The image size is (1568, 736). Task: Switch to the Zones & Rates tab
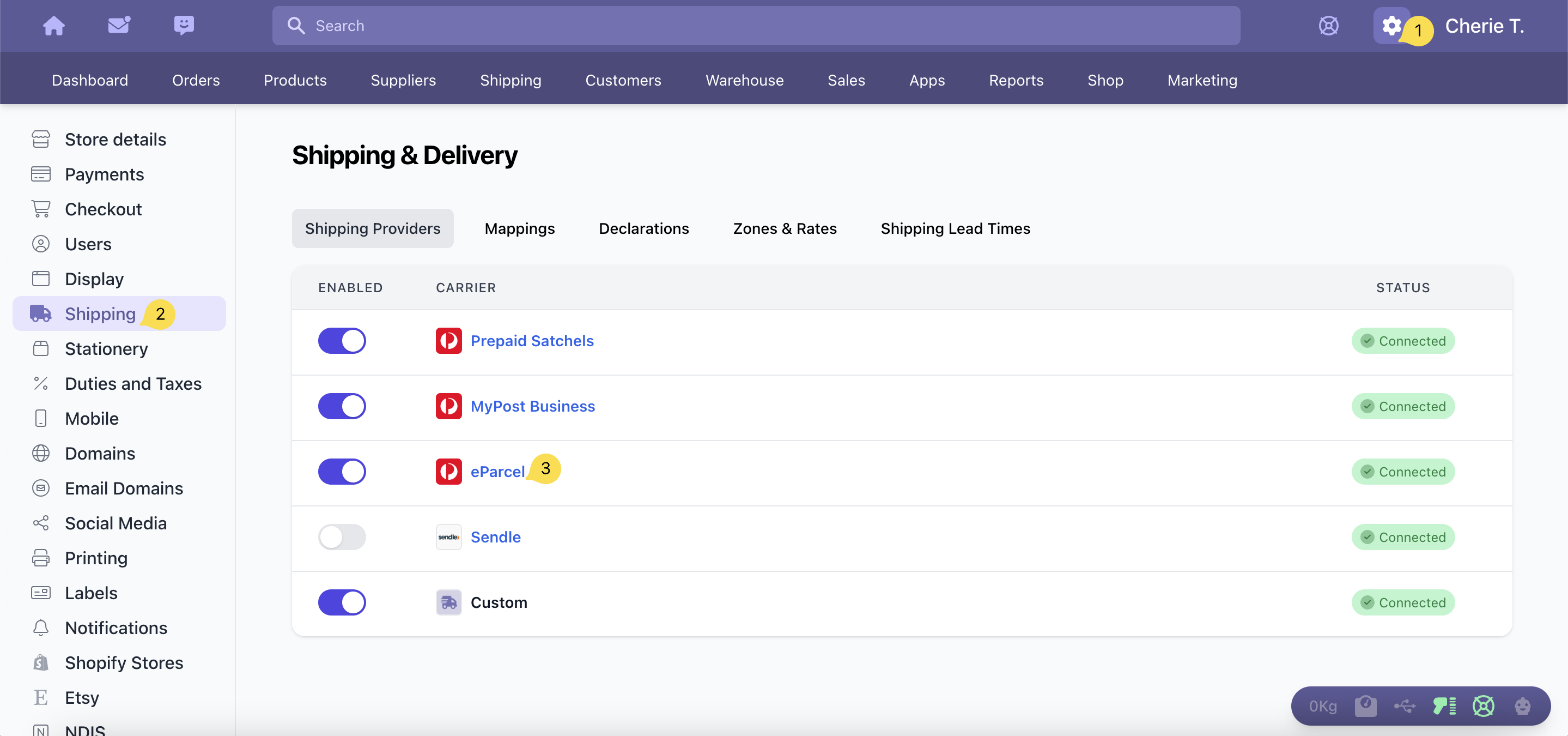pos(785,228)
